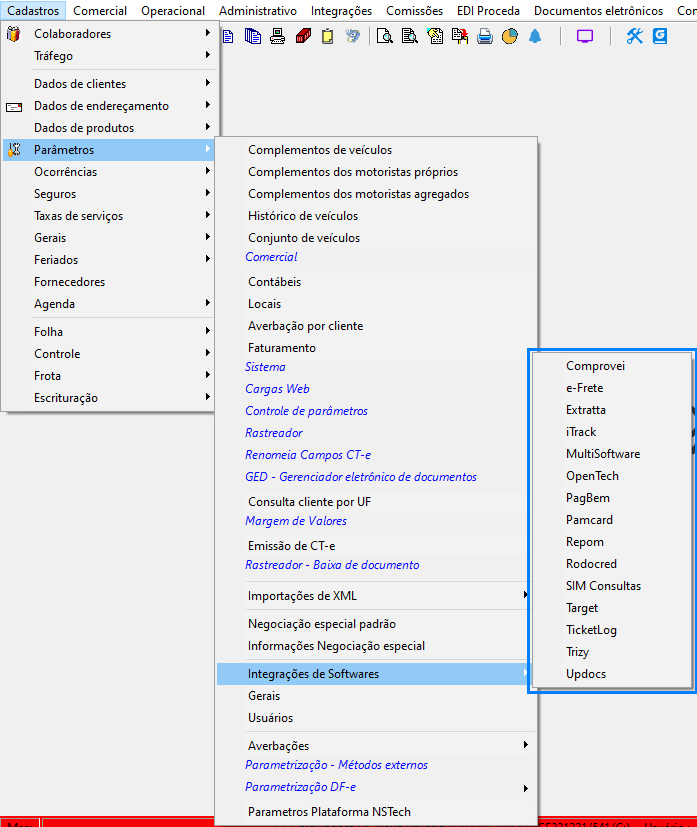Click the lined document with magnifier icon

(x=410, y=36)
